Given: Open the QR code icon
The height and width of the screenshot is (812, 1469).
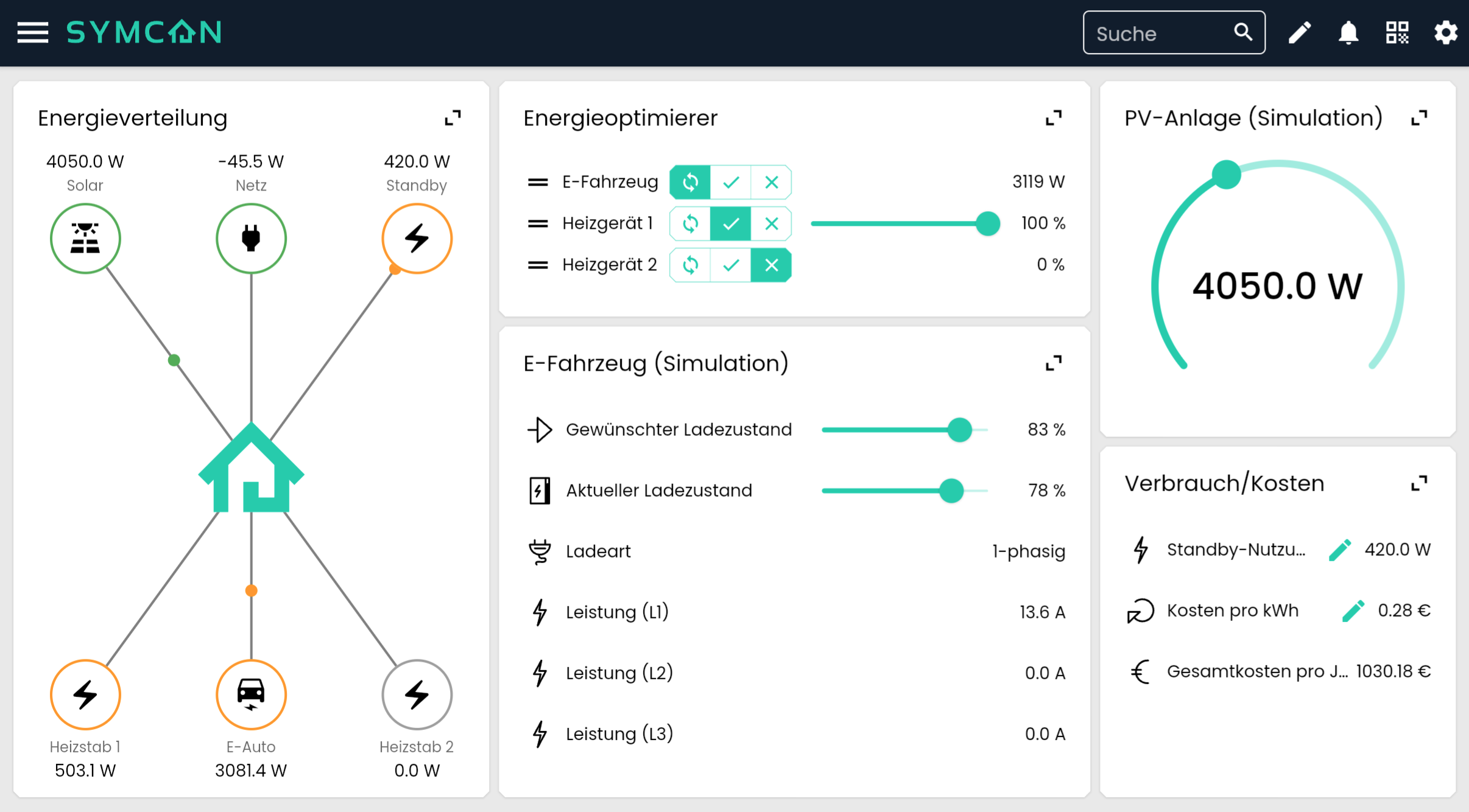Looking at the screenshot, I should (1397, 32).
